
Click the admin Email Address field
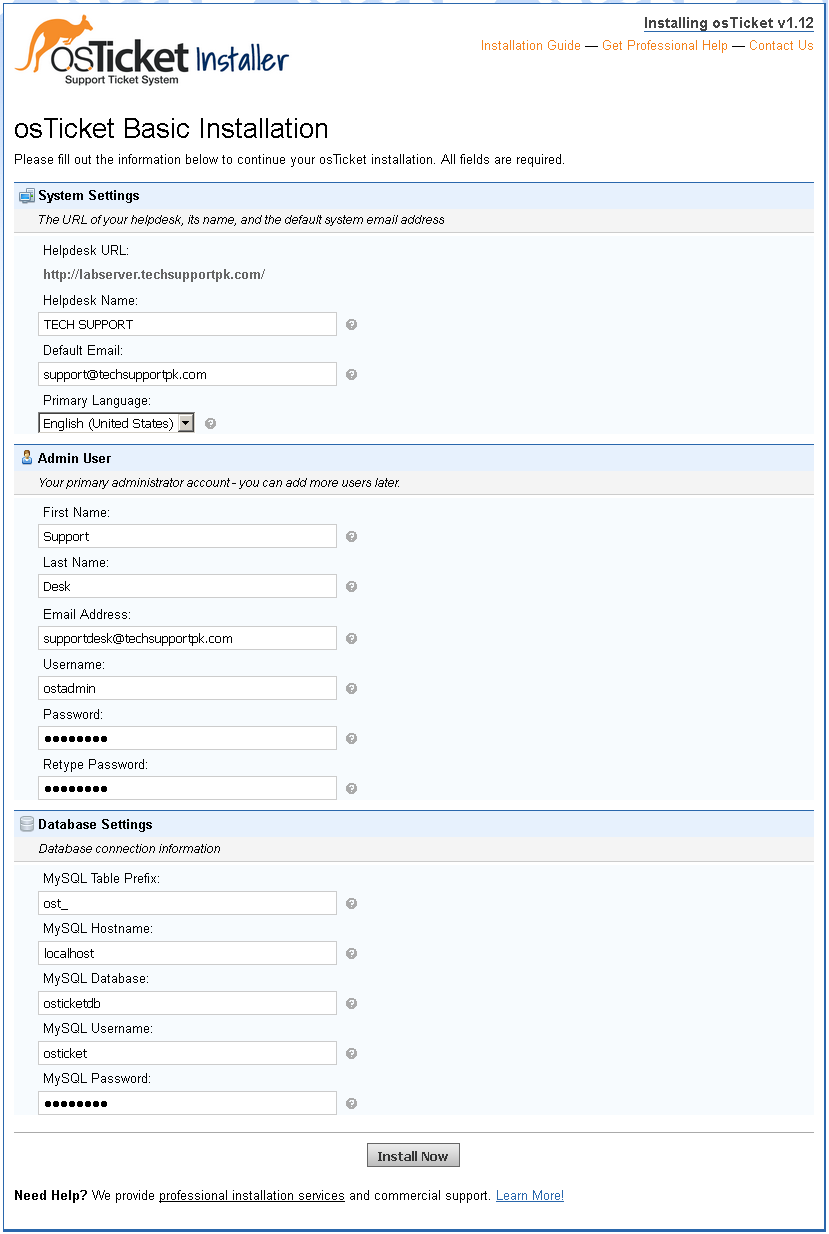click(188, 639)
